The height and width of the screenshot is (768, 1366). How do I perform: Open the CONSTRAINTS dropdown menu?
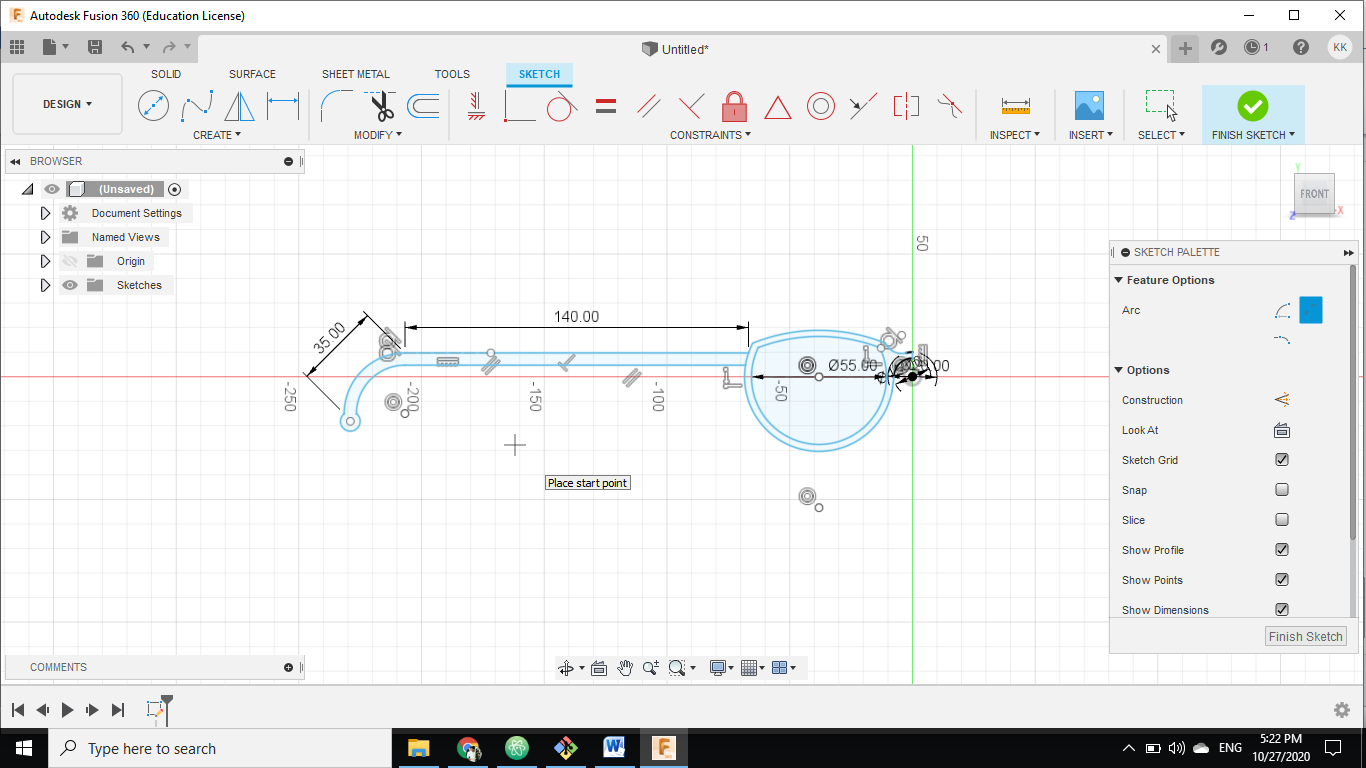point(711,135)
